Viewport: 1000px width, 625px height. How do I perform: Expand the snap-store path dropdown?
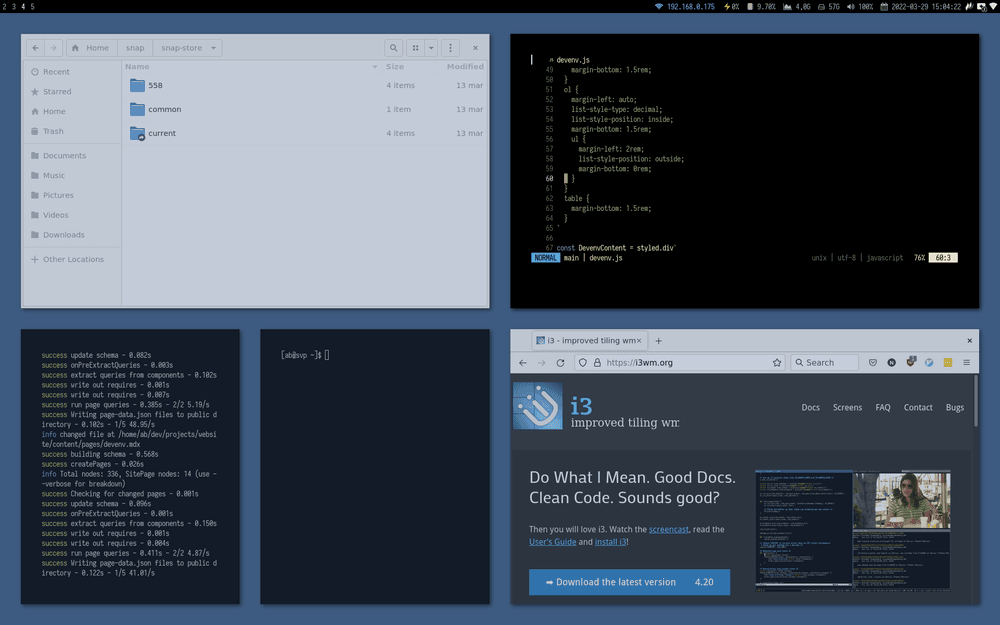click(x=214, y=48)
